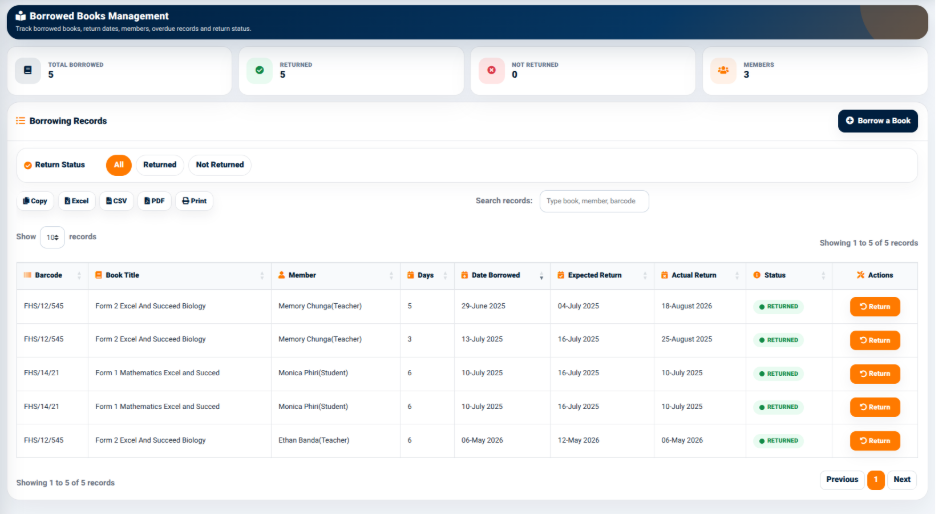Image resolution: width=936 pixels, height=514 pixels.
Task: Click the Borrow a Book button
Action: click(x=878, y=121)
